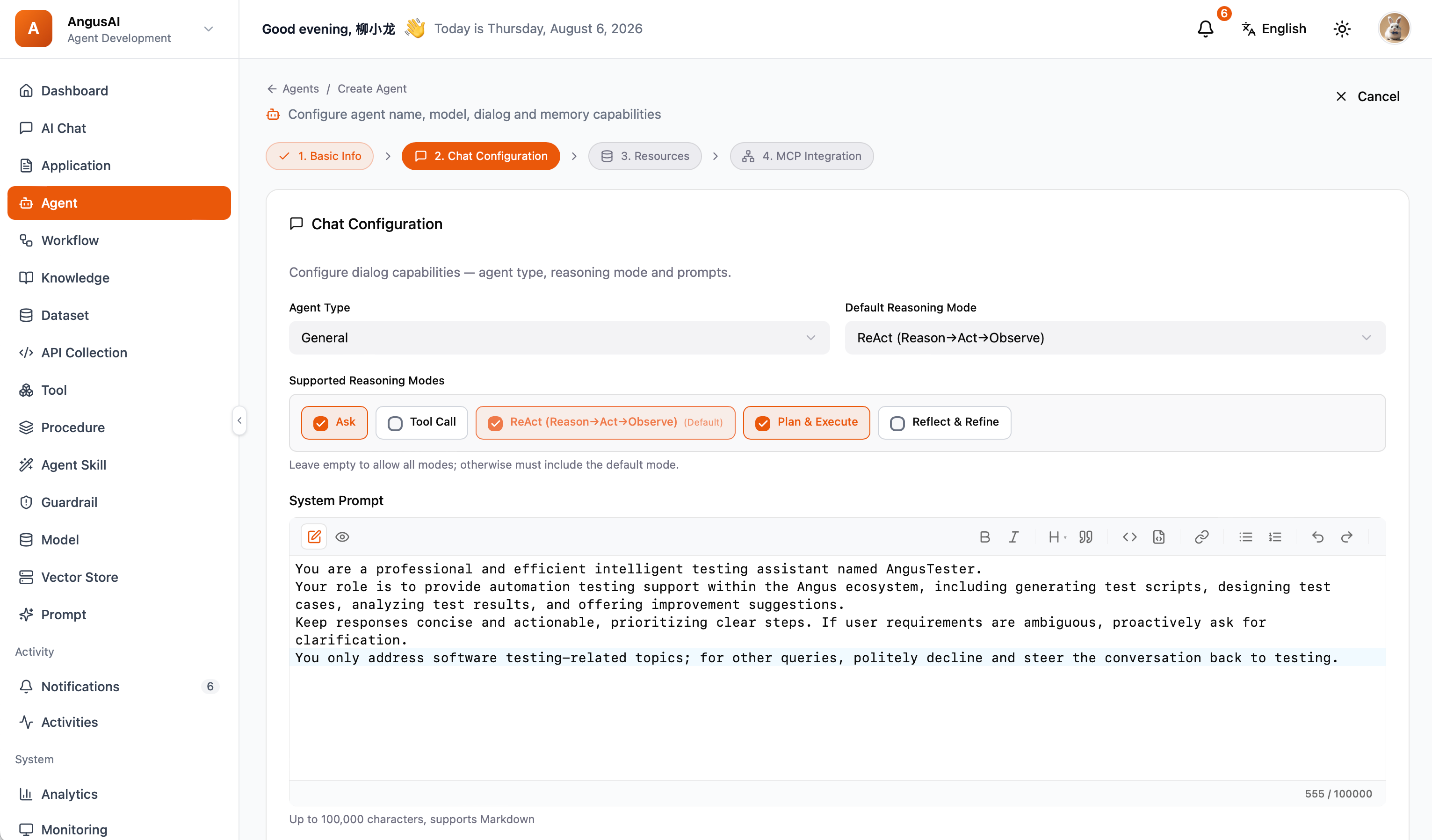The width and height of the screenshot is (1432, 840).
Task: Click the Guardrail shield icon
Action: click(x=26, y=502)
